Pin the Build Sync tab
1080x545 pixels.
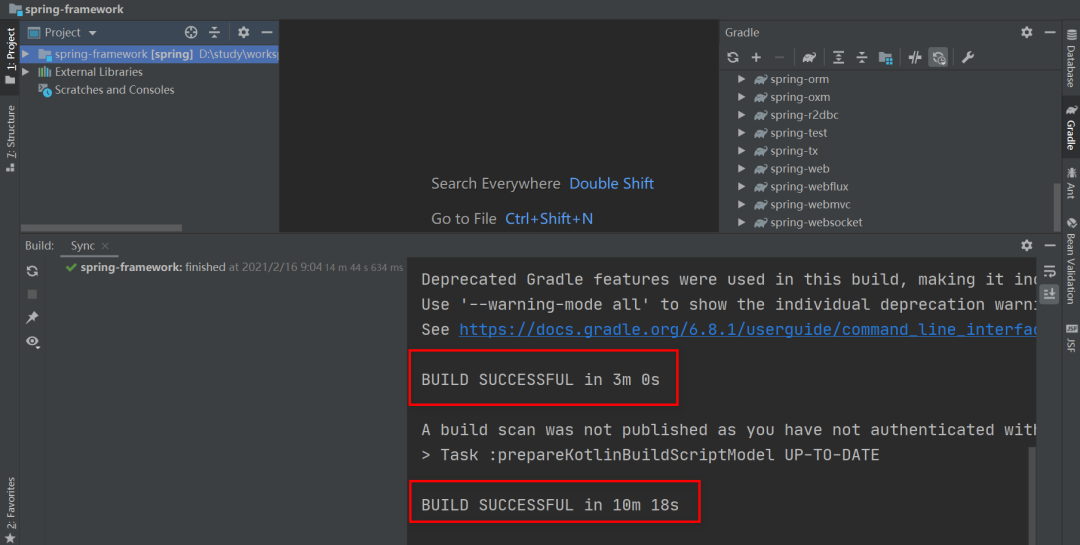coord(32,318)
